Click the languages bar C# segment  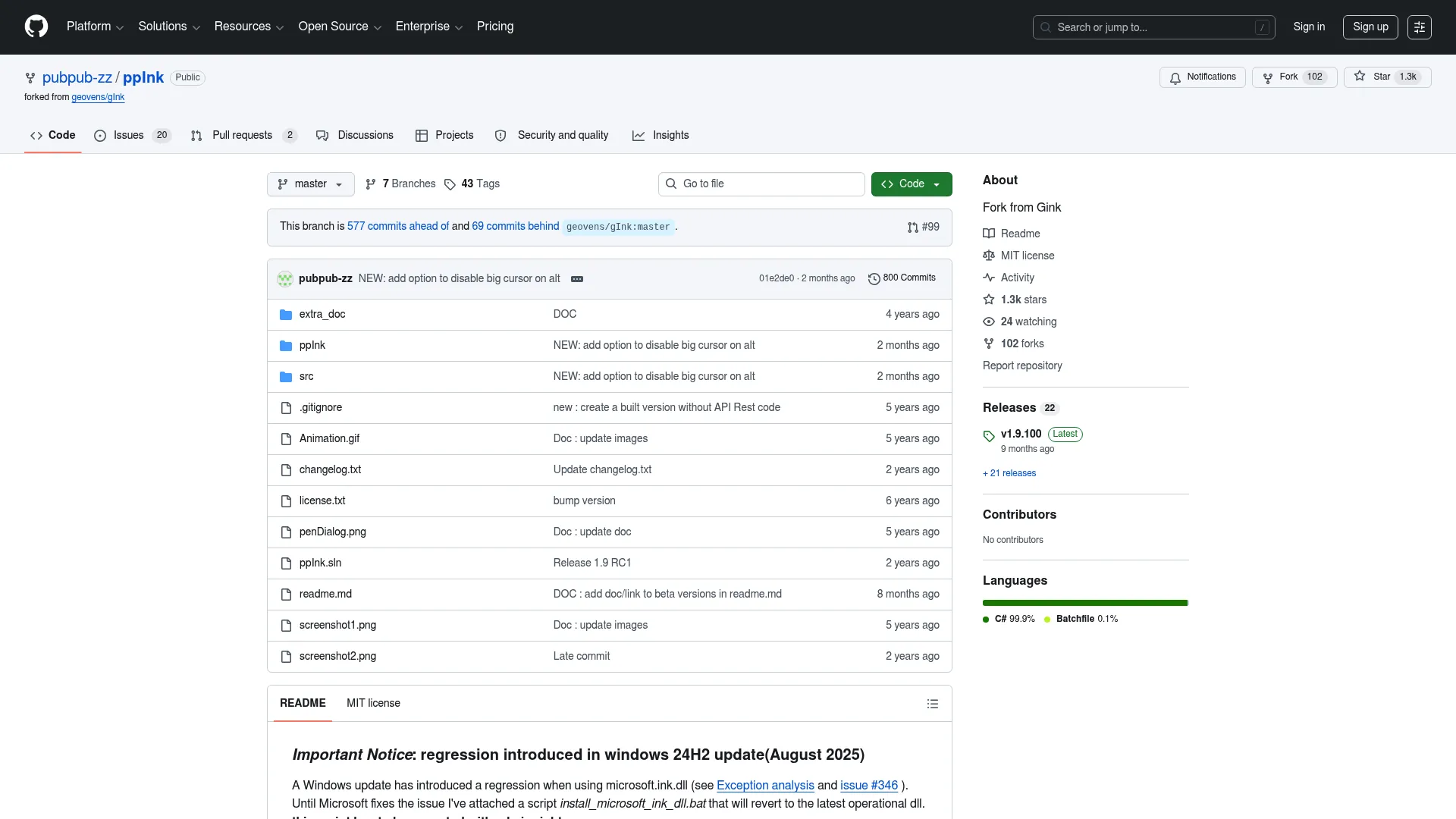[x=1084, y=604]
